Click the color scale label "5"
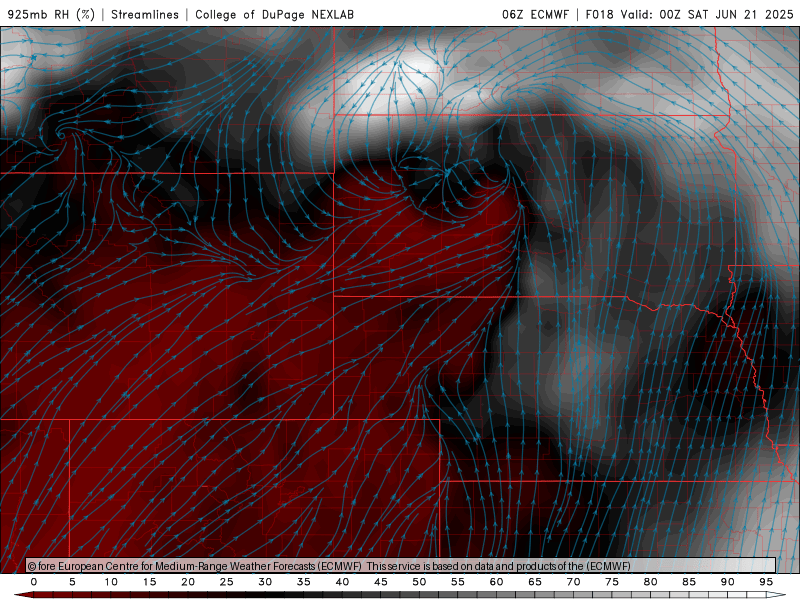Screen dimensions: 800x600 tap(72, 582)
